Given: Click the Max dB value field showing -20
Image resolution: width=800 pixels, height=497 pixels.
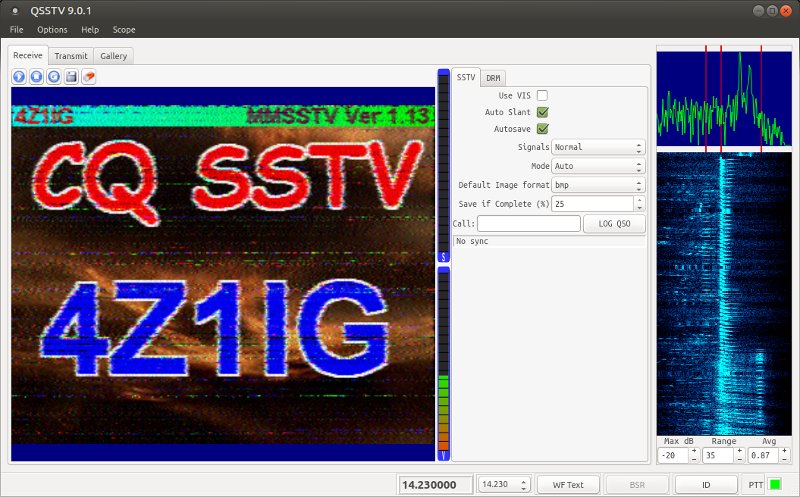Looking at the screenshot, I should pos(673,455).
